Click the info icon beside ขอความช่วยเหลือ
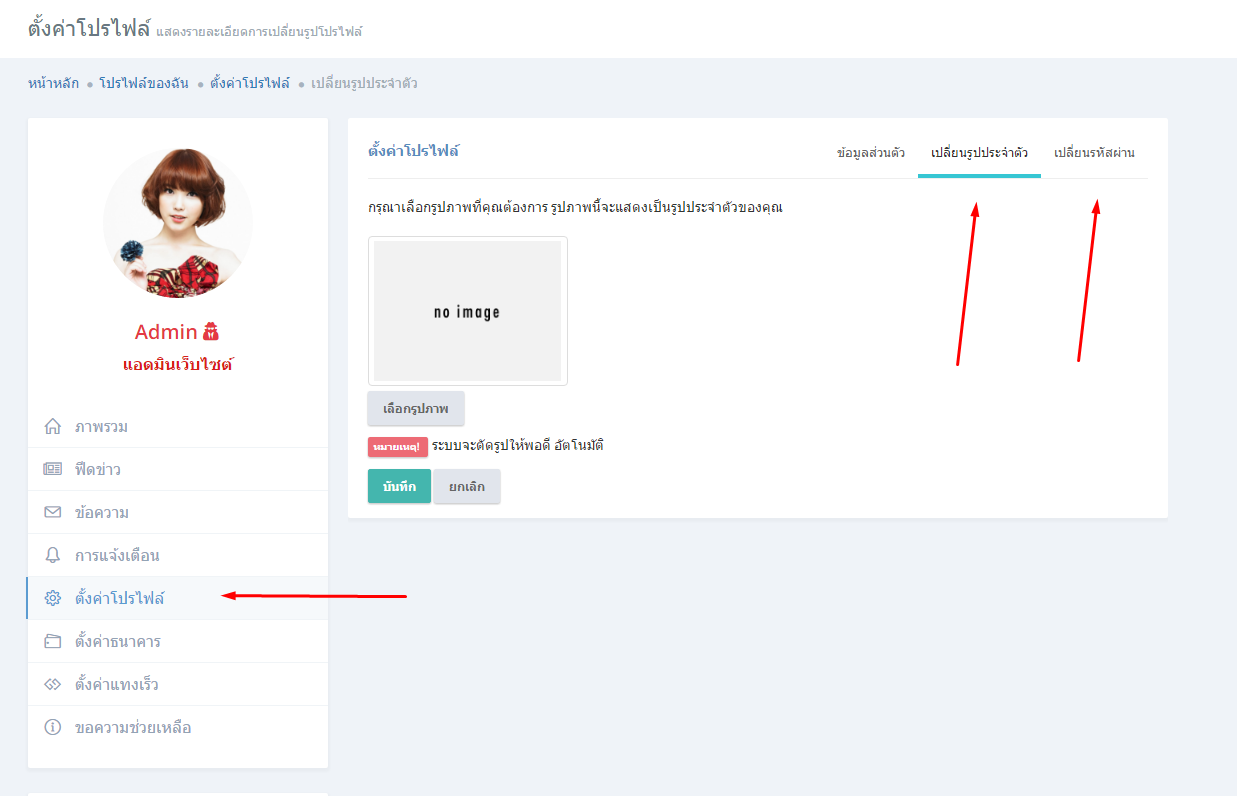Image resolution: width=1237 pixels, height=796 pixels. pos(53,728)
